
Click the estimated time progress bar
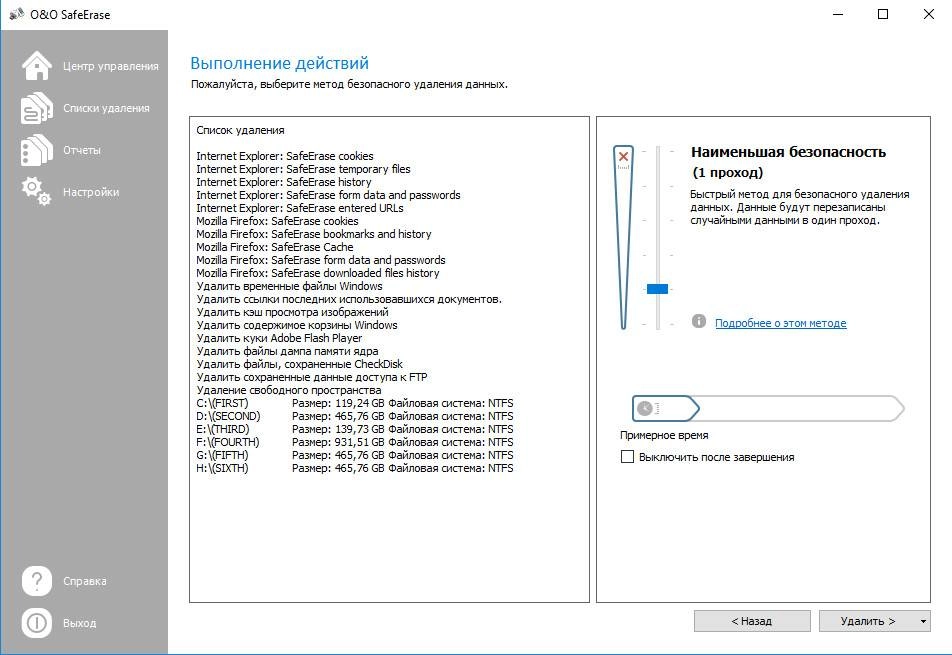(x=768, y=409)
